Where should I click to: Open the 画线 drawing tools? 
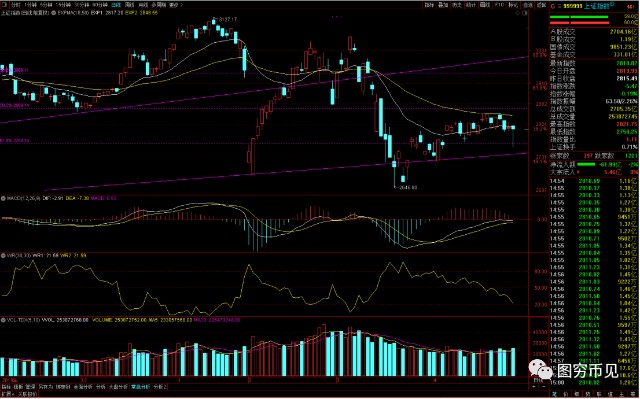point(485,5)
